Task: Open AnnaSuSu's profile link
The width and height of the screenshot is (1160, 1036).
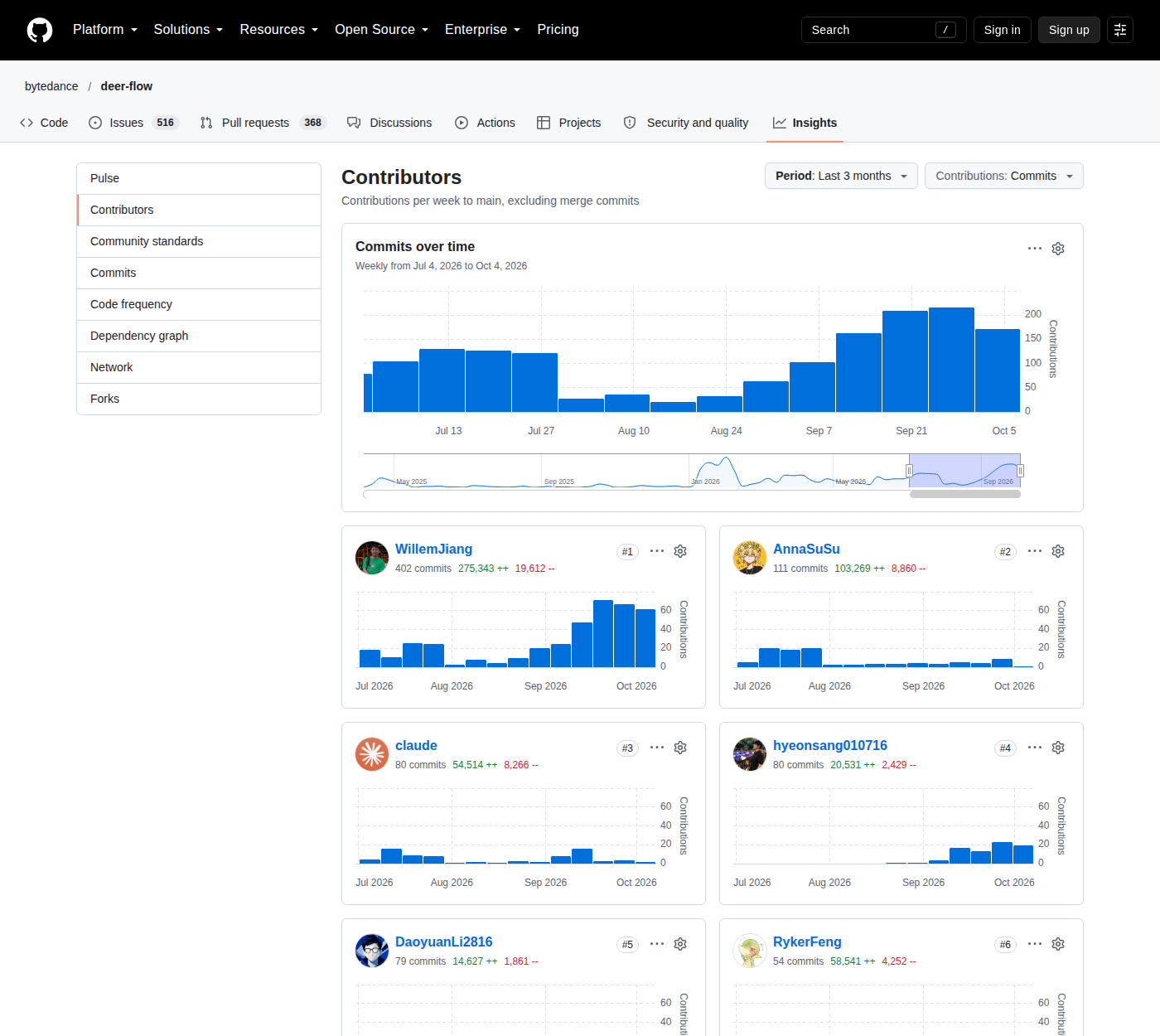Action: (x=806, y=549)
